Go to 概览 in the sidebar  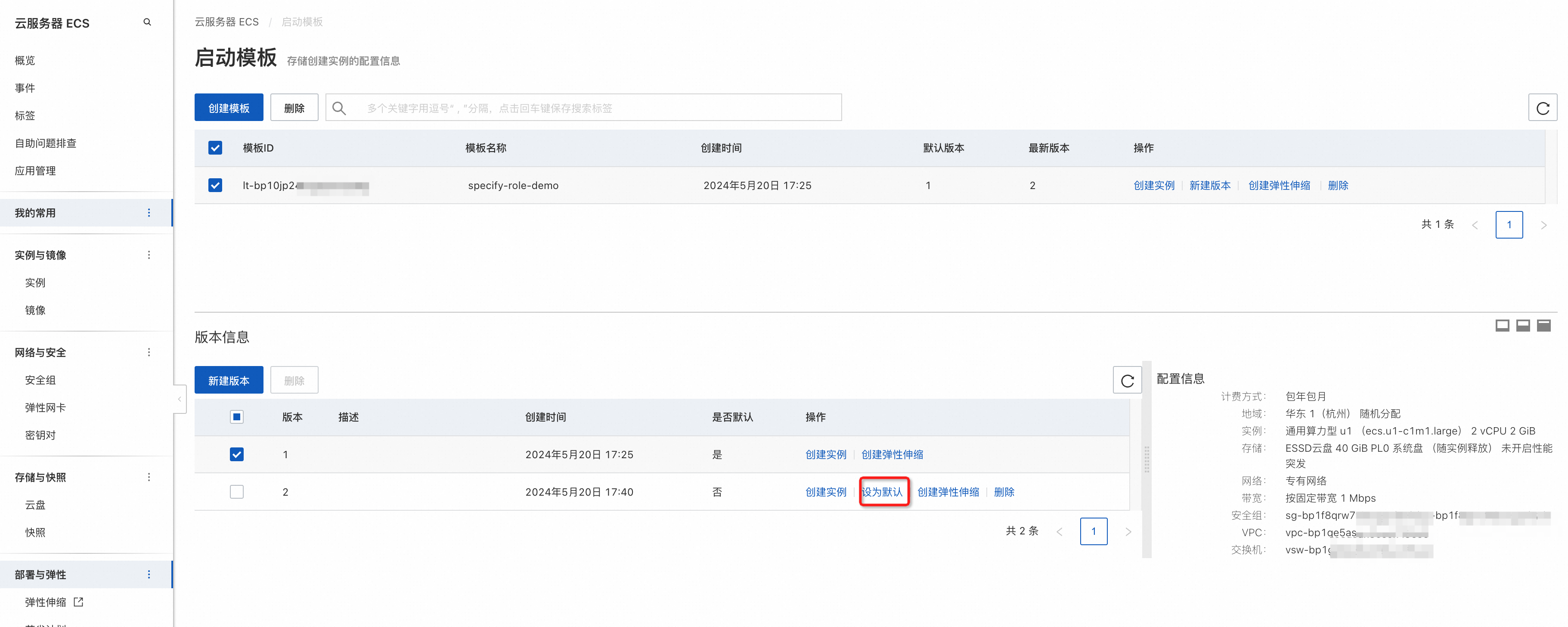coord(25,60)
